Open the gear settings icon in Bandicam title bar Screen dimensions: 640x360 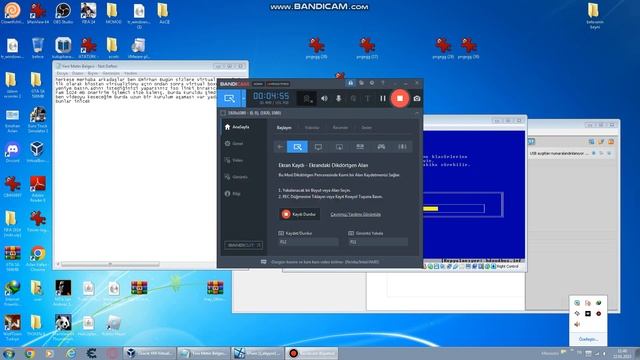point(372,83)
